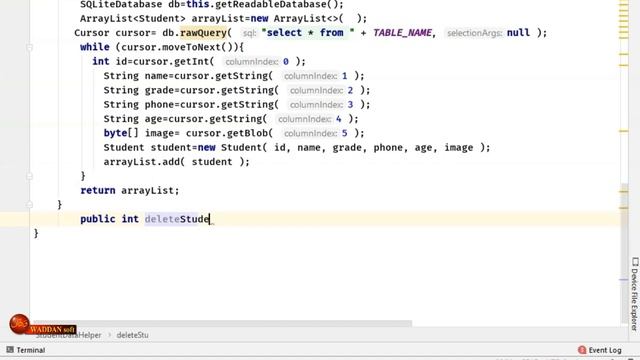Click the Cursor cursor declaration
The image size is (640, 360).
pos(112,33)
